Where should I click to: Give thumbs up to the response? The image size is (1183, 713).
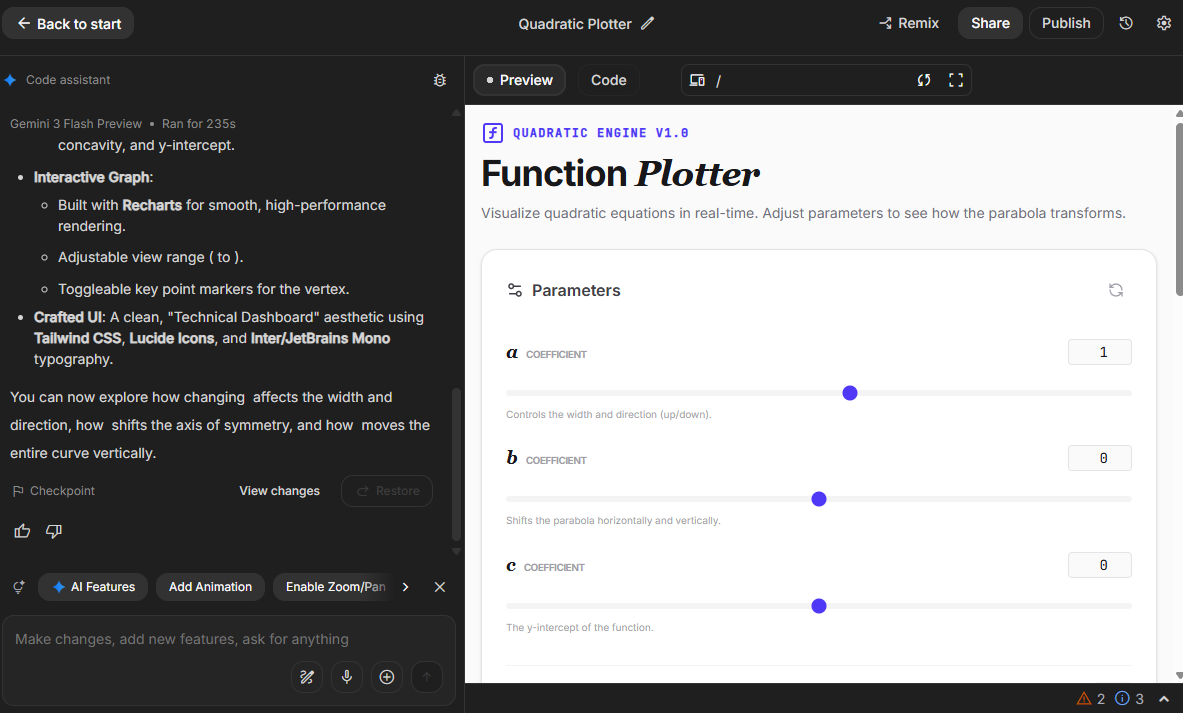pos(22,531)
